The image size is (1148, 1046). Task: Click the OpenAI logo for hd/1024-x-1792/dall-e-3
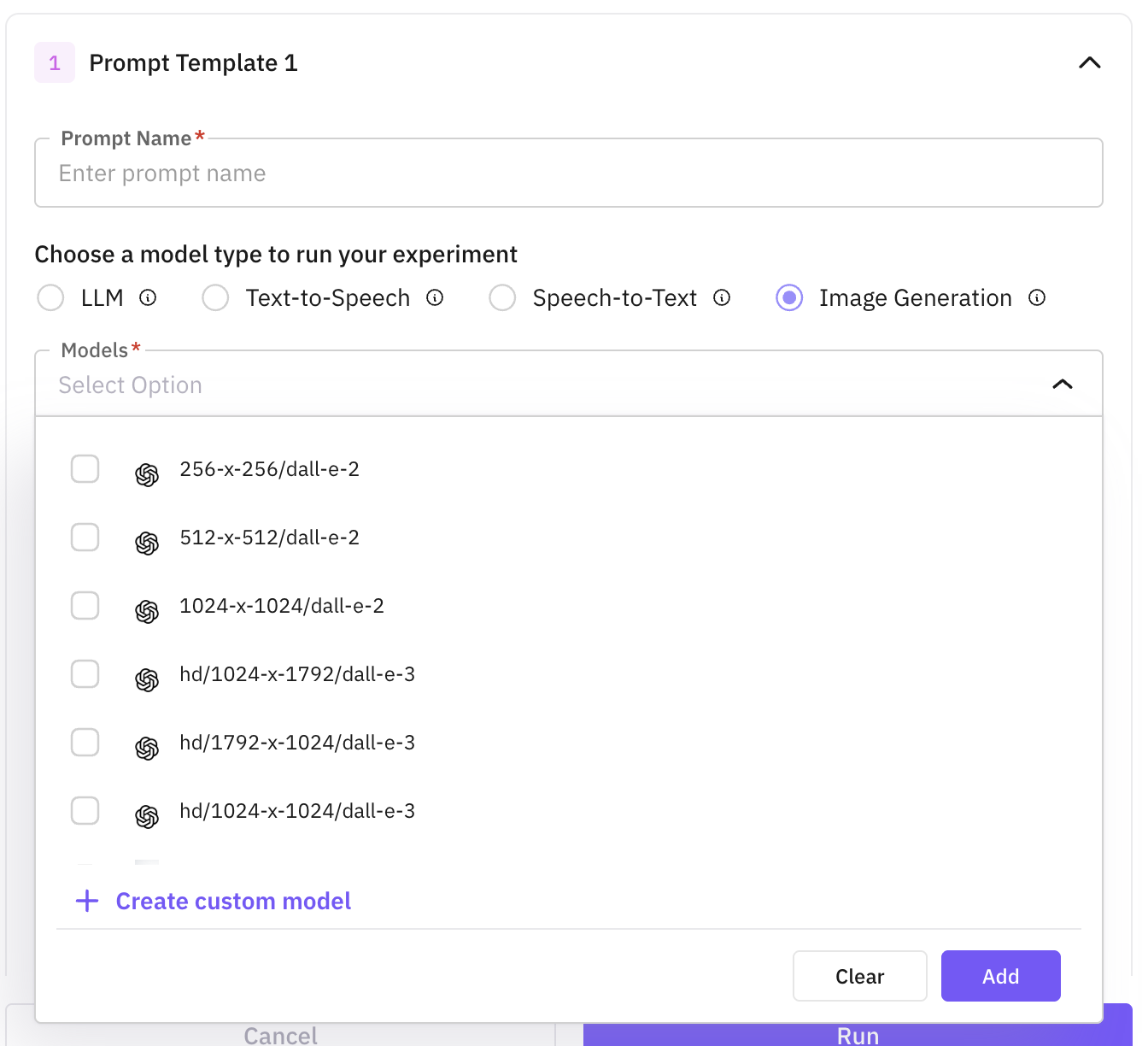147,679
